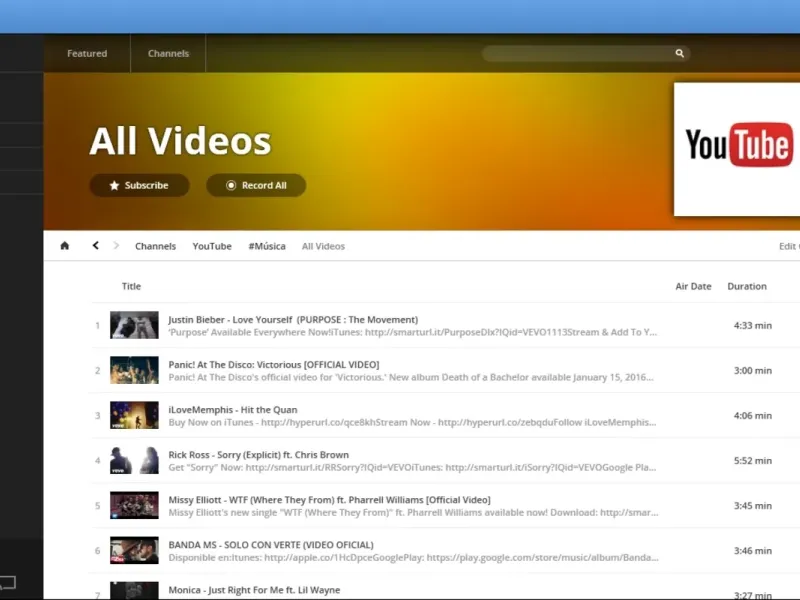This screenshot has width=800, height=600.
Task: Open Justin Bieber Love Yourself thumbnail
Action: click(x=134, y=325)
